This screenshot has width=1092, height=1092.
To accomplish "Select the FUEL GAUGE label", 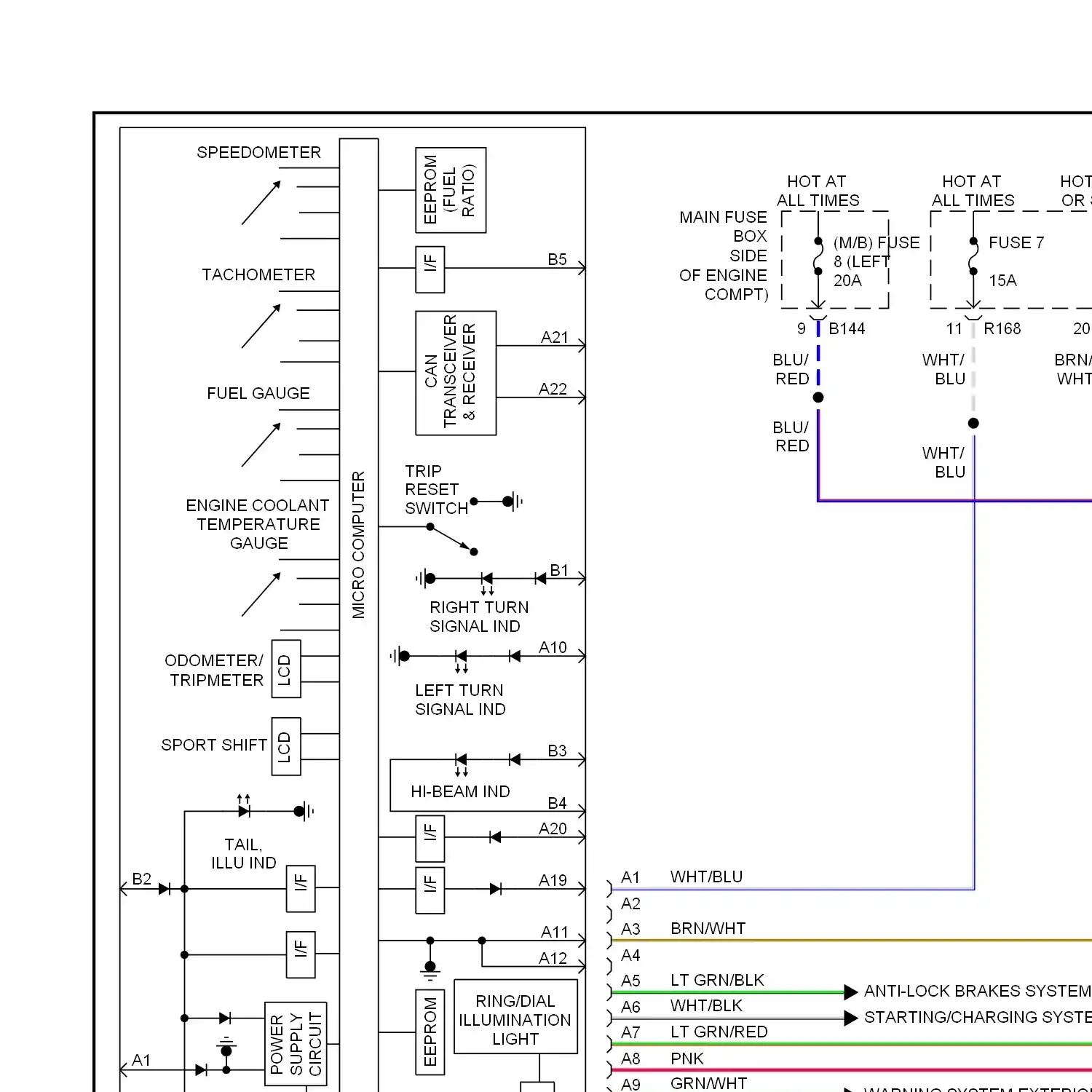I will tap(258, 393).
